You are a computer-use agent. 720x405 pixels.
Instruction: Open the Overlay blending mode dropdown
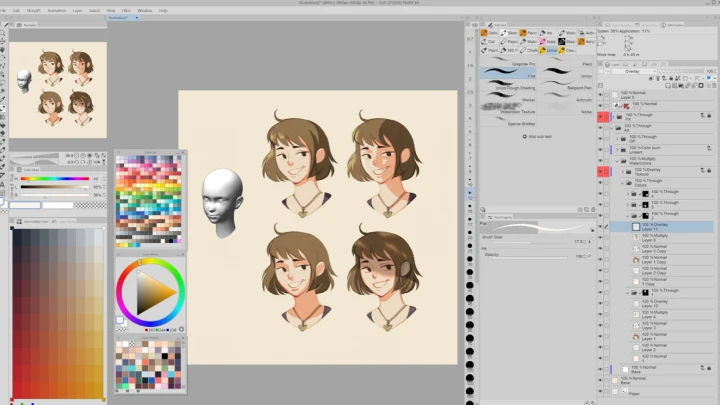(x=634, y=72)
